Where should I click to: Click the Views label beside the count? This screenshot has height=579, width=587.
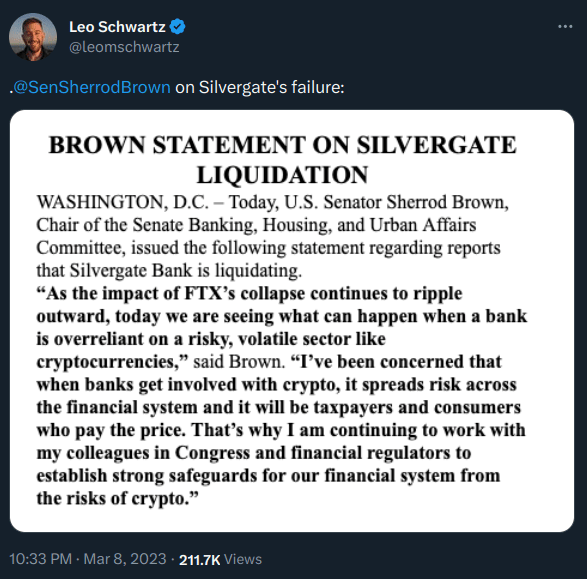[x=243, y=560]
